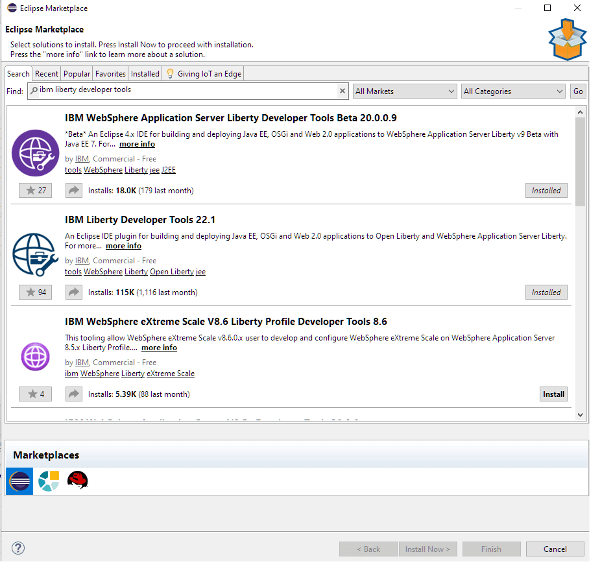The height and width of the screenshot is (562, 590).
Task: Open the Giving IoT an Edge tab
Action: click(x=204, y=74)
